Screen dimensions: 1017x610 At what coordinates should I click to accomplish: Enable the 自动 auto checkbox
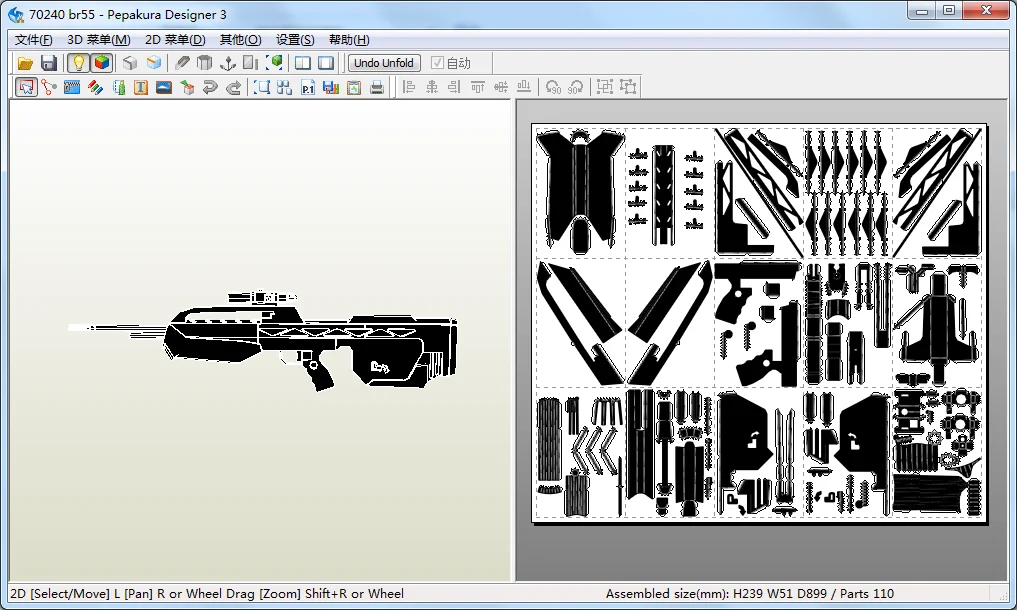pyautogui.click(x=437, y=63)
